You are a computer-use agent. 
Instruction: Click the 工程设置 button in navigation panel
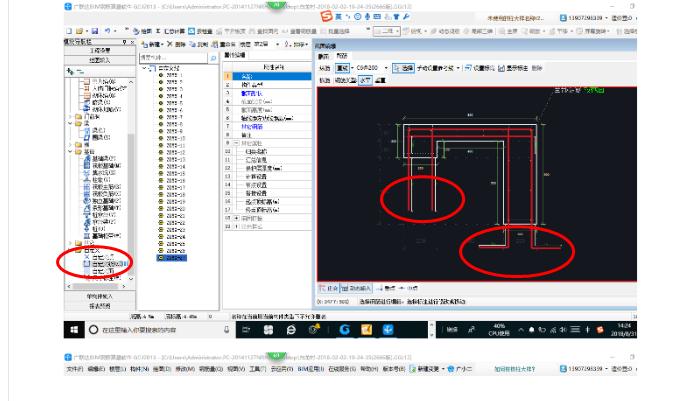coord(100,51)
